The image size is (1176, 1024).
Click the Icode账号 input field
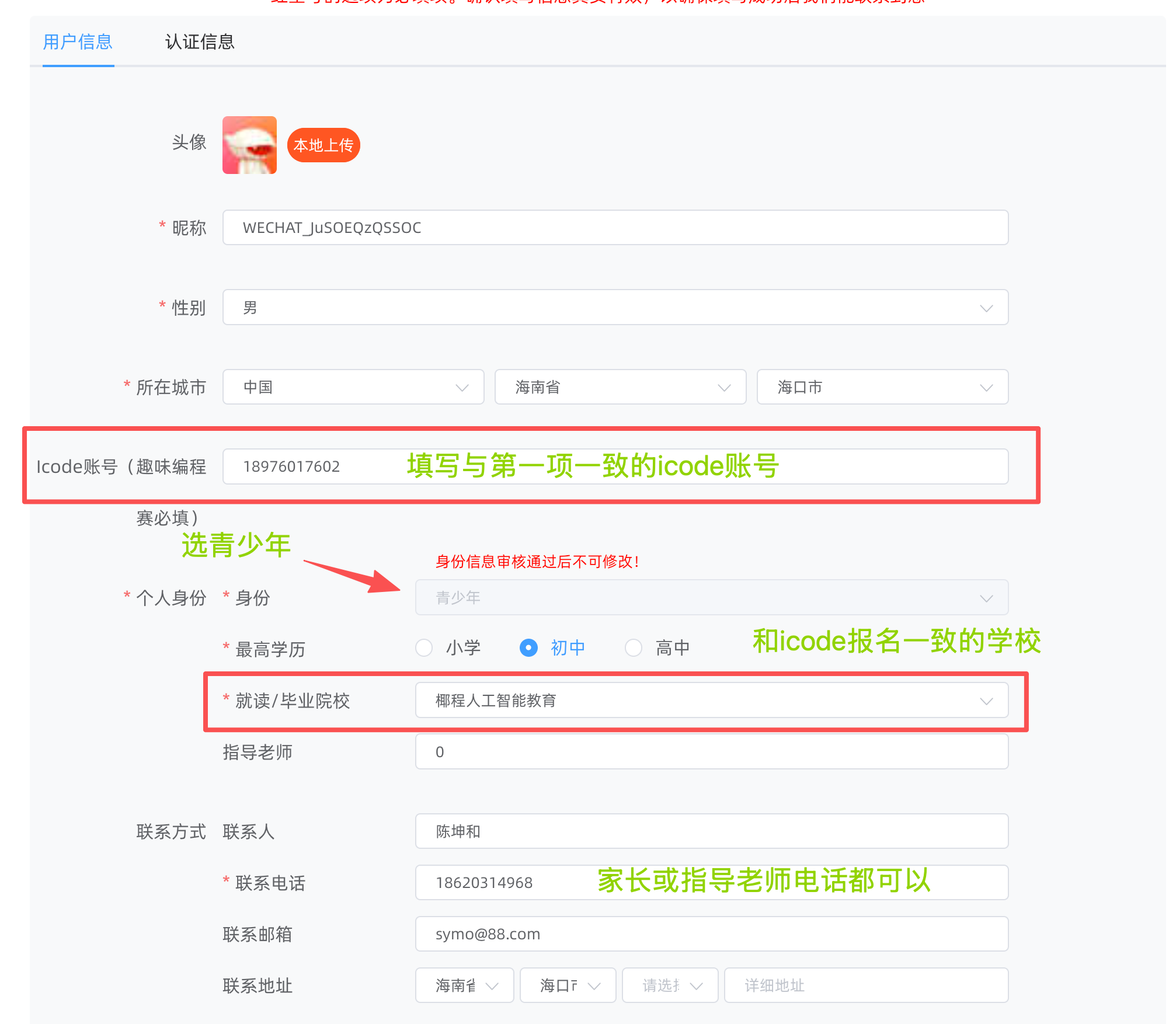(615, 466)
